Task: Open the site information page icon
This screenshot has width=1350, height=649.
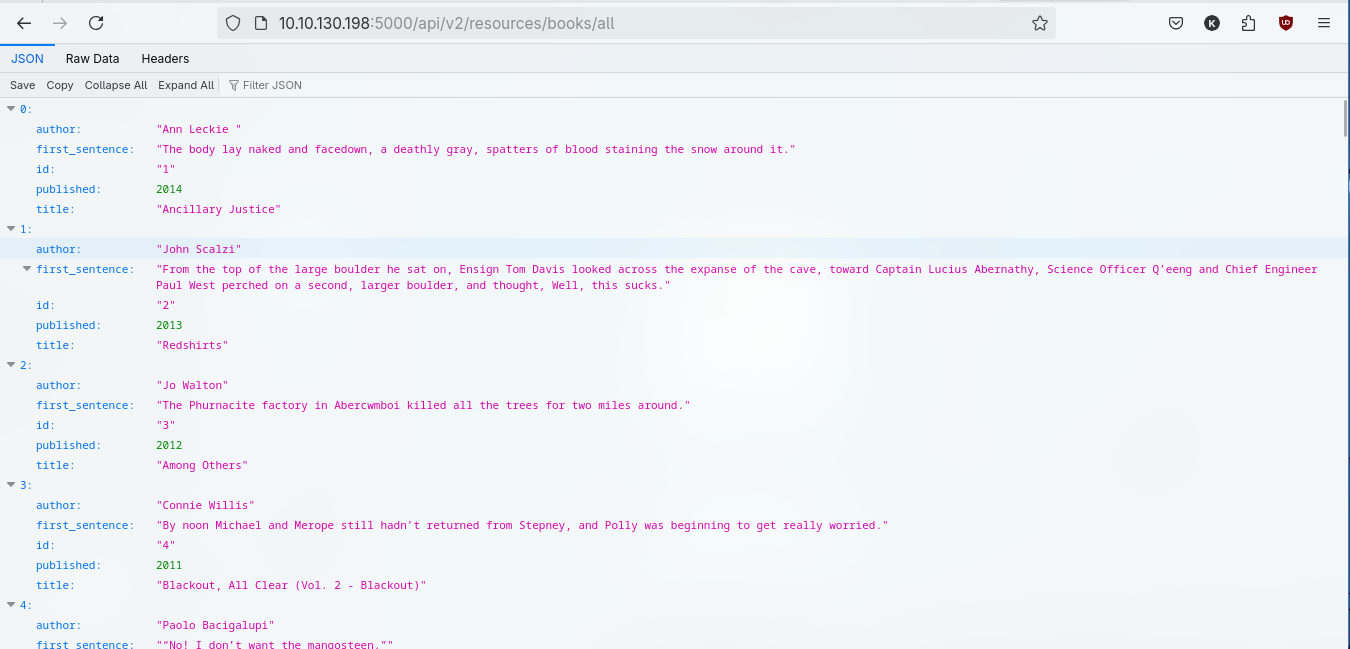Action: click(x=260, y=23)
